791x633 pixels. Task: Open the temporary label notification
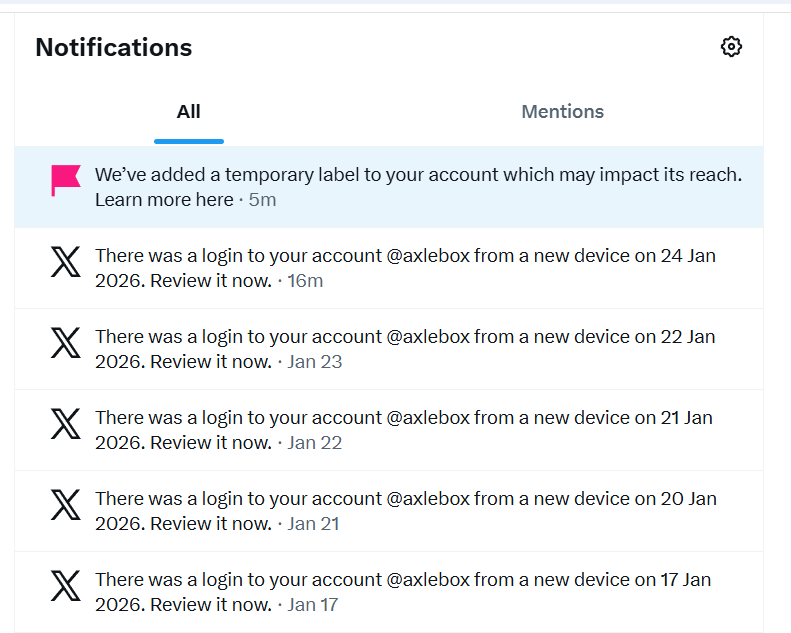point(389,187)
